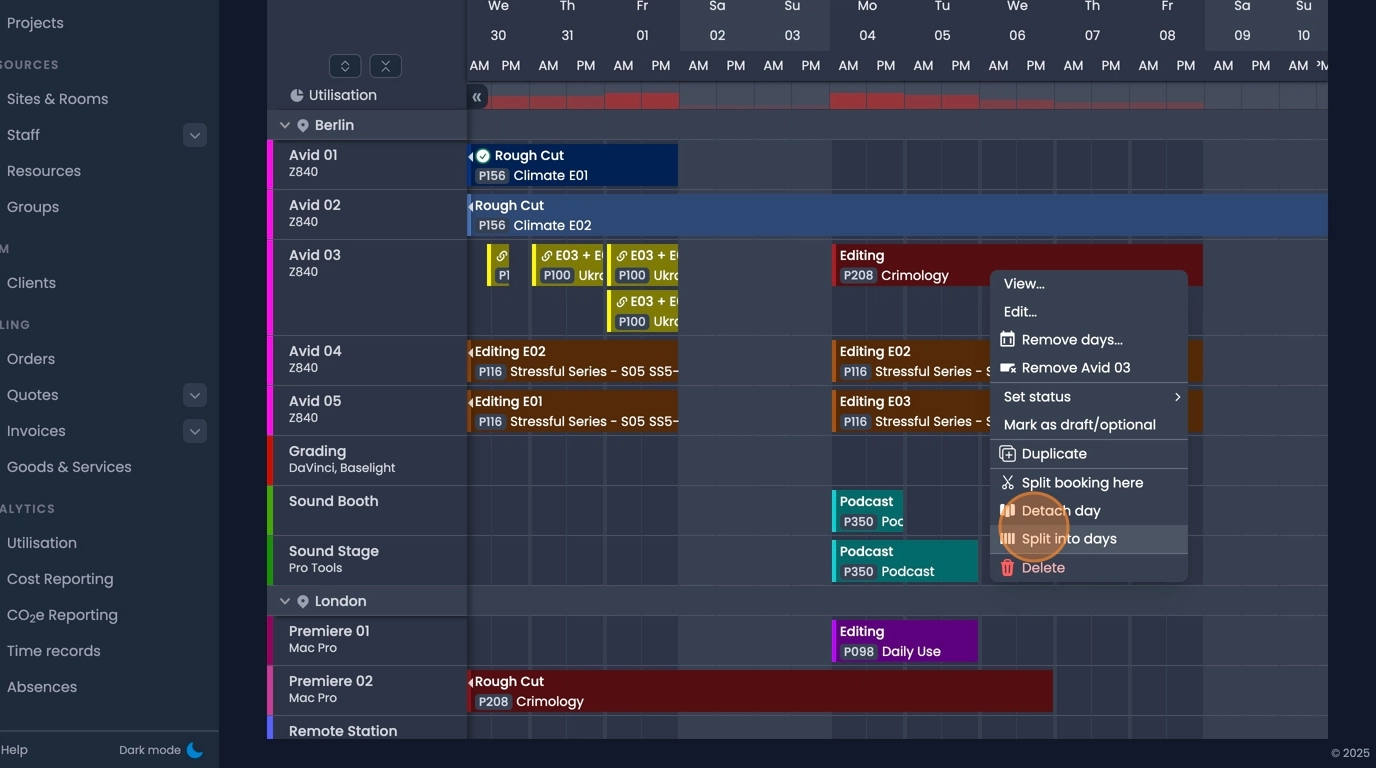Click the calendar icon beside Remove days
The width and height of the screenshot is (1376, 768).
(x=1007, y=340)
